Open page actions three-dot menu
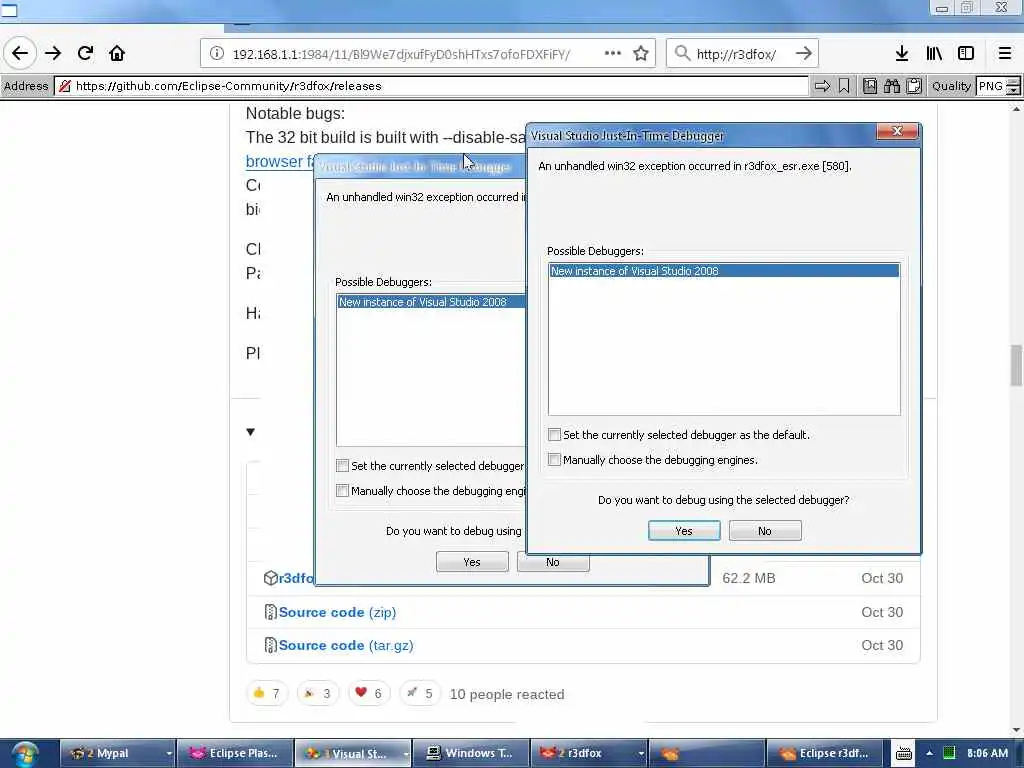Screen dimensions: 1024x768 (613, 54)
